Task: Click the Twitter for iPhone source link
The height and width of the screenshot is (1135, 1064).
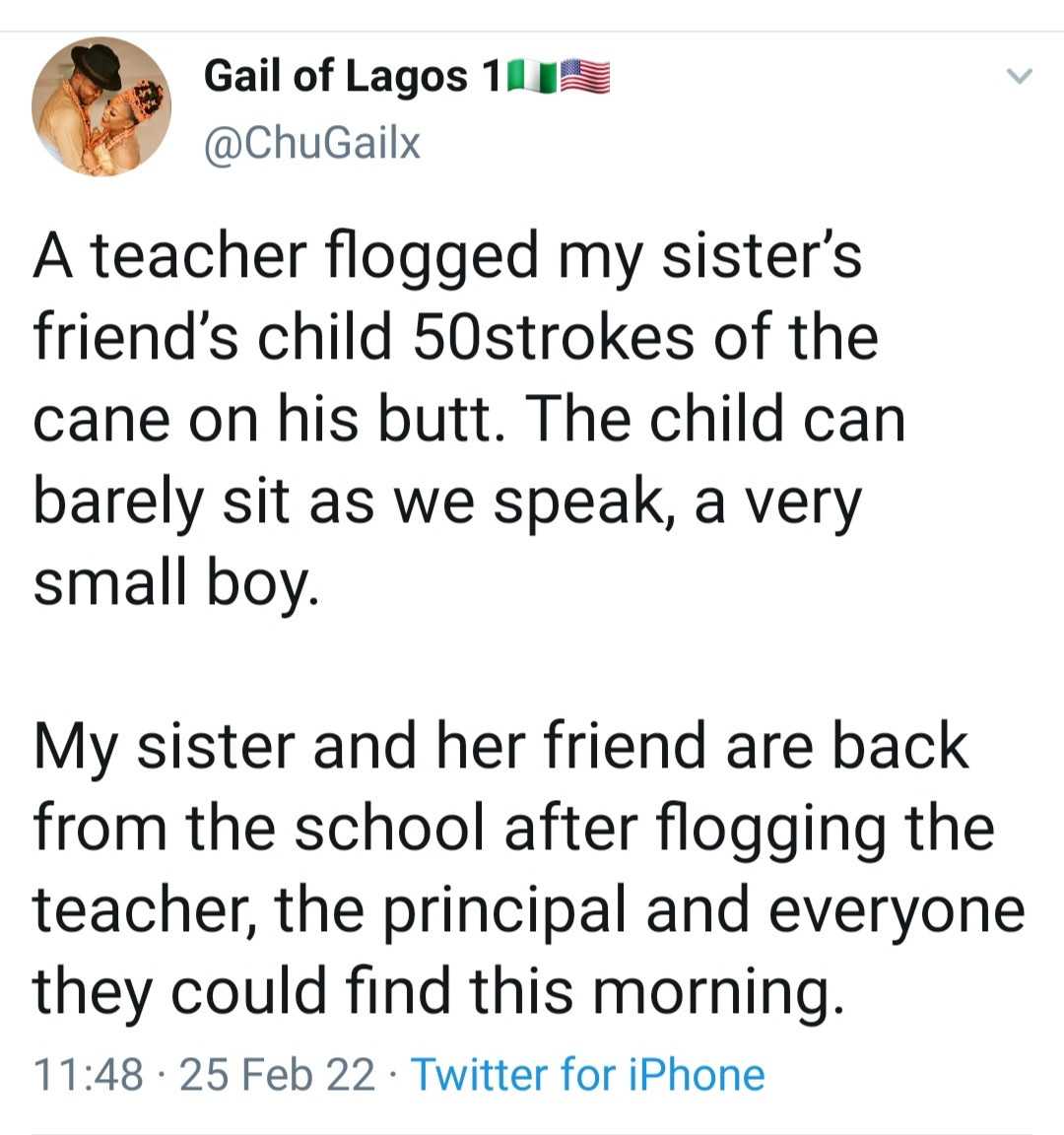Action: coord(587,1075)
